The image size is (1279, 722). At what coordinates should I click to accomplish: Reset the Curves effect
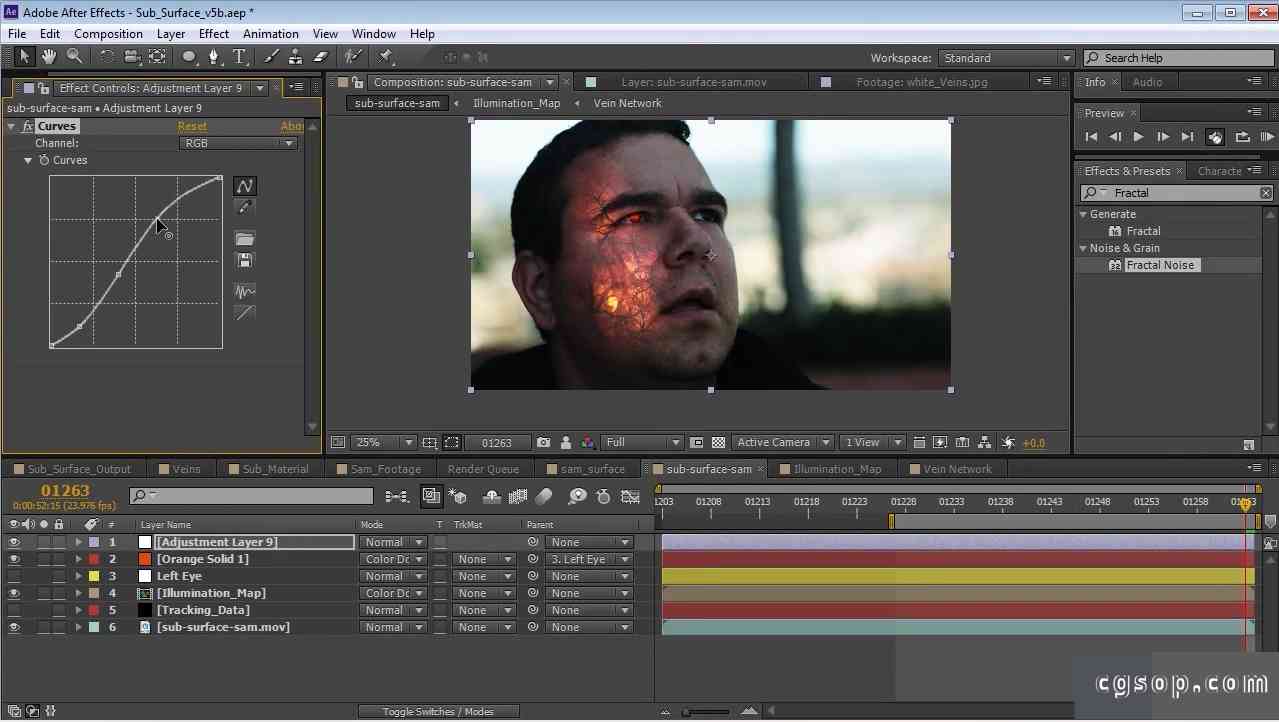[x=192, y=126]
